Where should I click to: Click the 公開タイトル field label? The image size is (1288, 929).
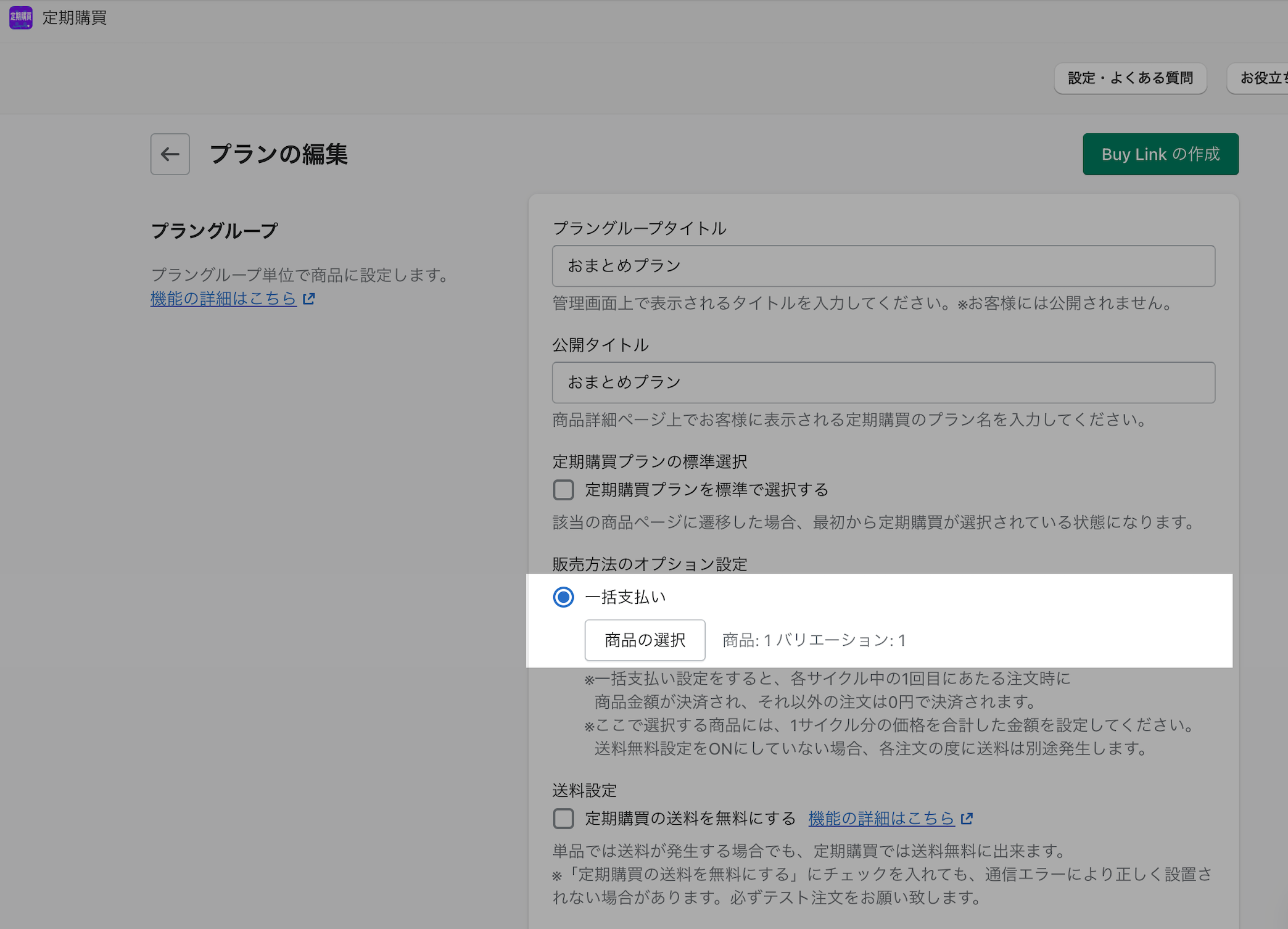pos(600,345)
